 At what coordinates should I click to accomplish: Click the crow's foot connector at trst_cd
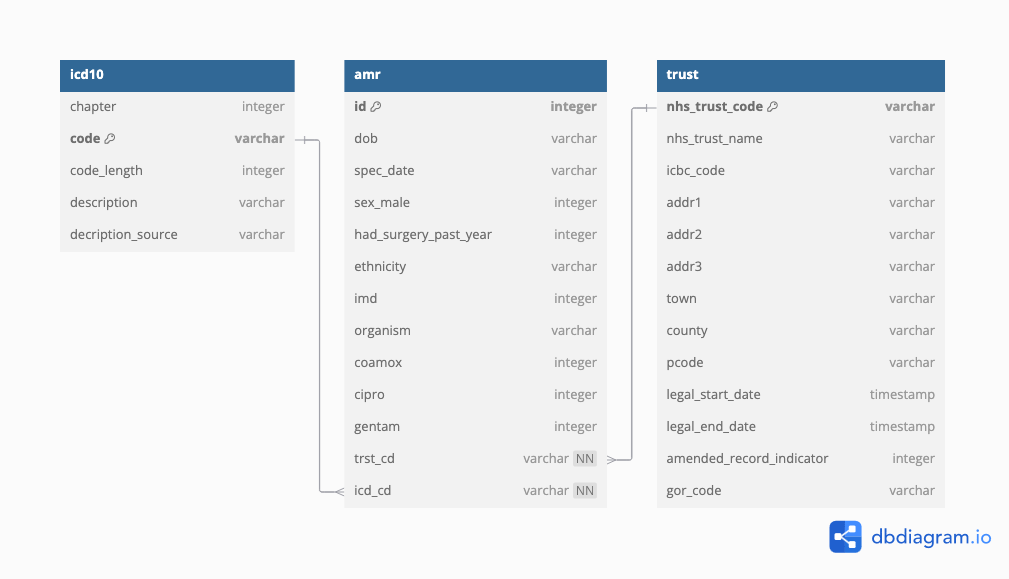(x=612, y=459)
